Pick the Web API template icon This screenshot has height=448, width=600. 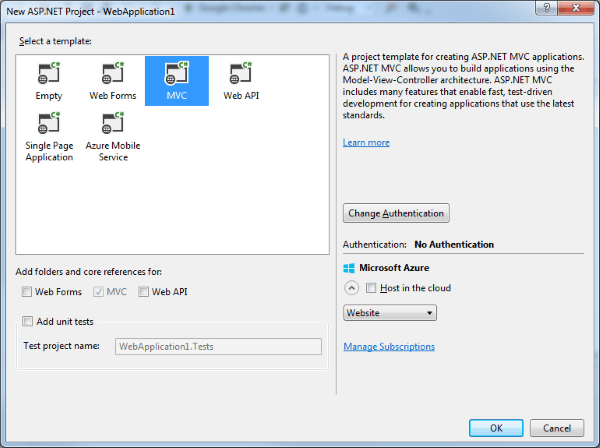pyautogui.click(x=241, y=73)
